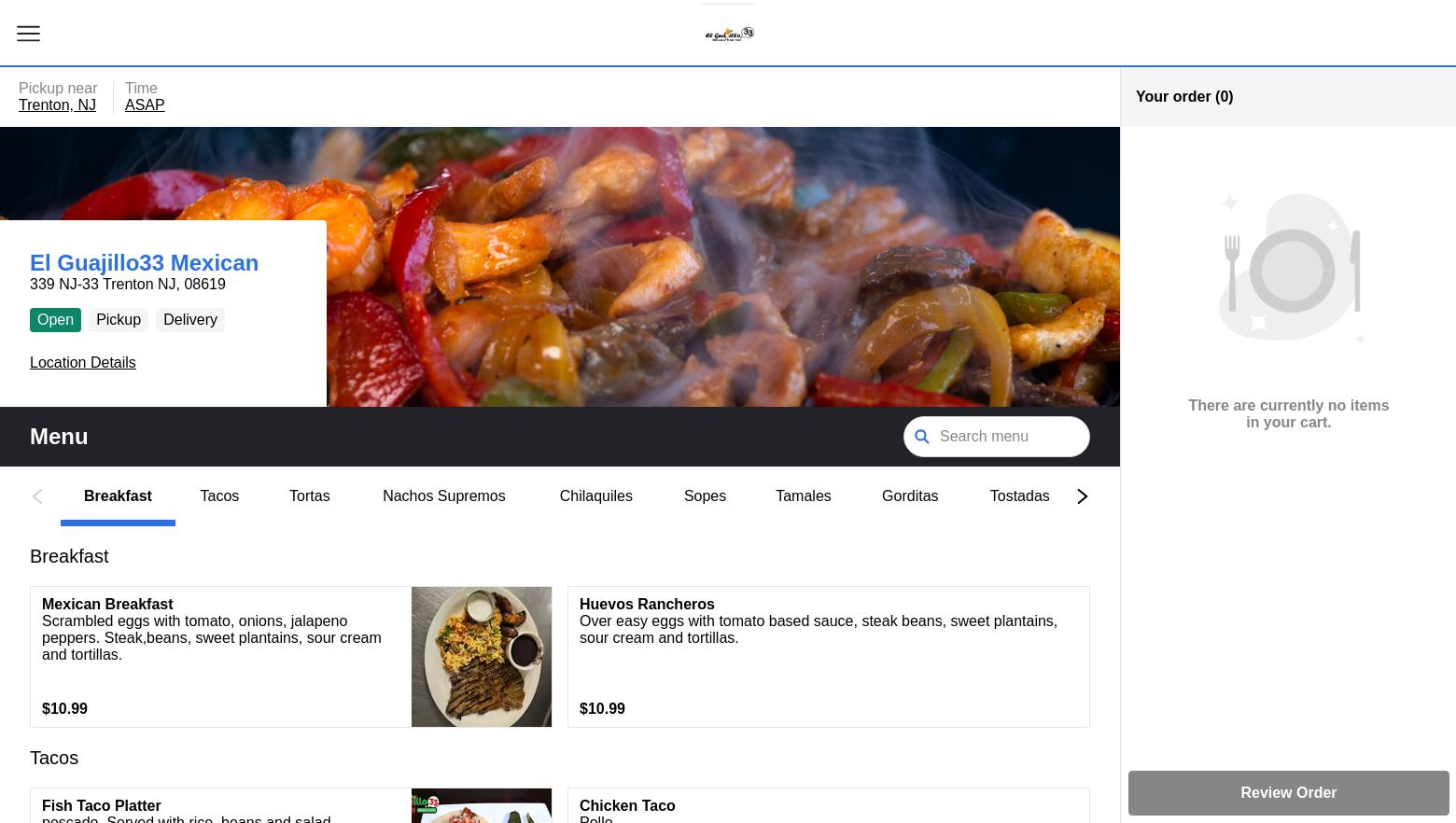The height and width of the screenshot is (823, 1456).
Task: Click the search magnifier icon
Action: pyautogui.click(x=921, y=437)
